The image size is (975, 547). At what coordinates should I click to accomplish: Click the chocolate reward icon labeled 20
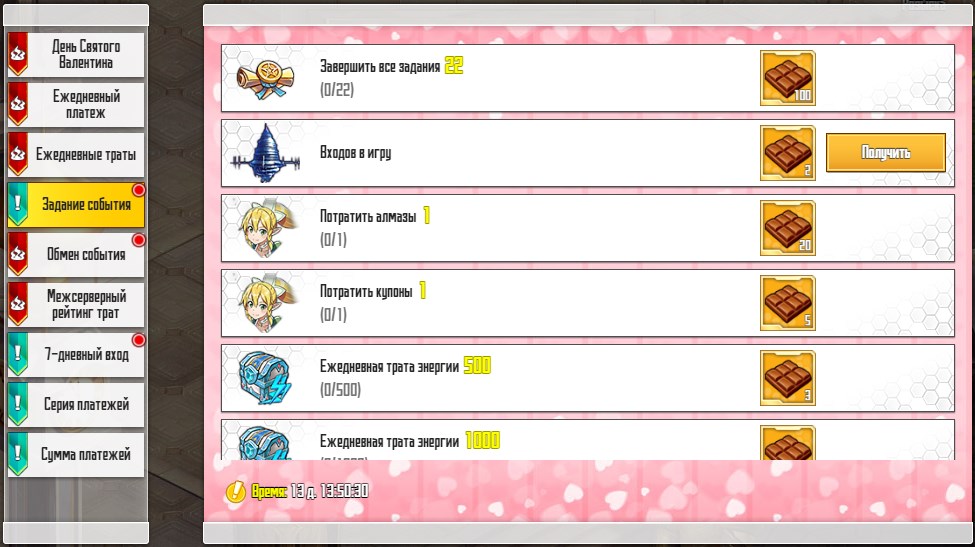(x=787, y=228)
